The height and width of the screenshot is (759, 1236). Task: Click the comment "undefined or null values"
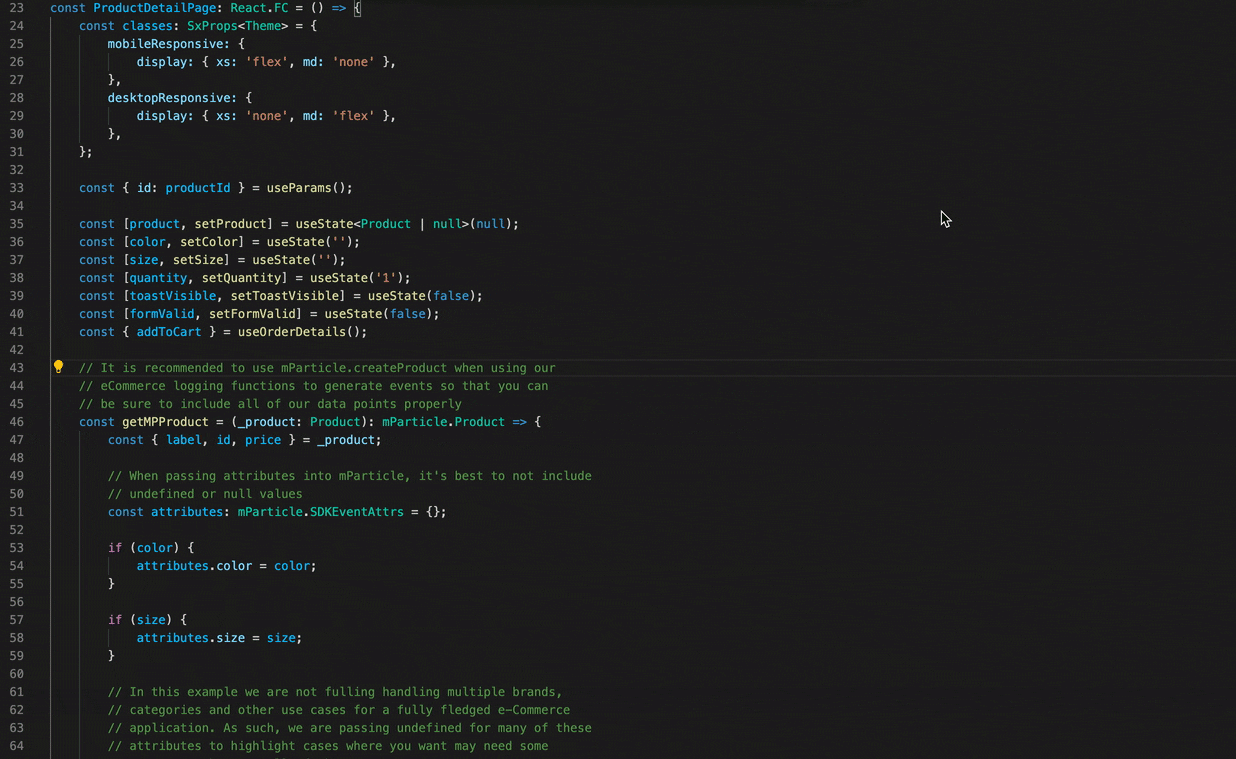(205, 494)
